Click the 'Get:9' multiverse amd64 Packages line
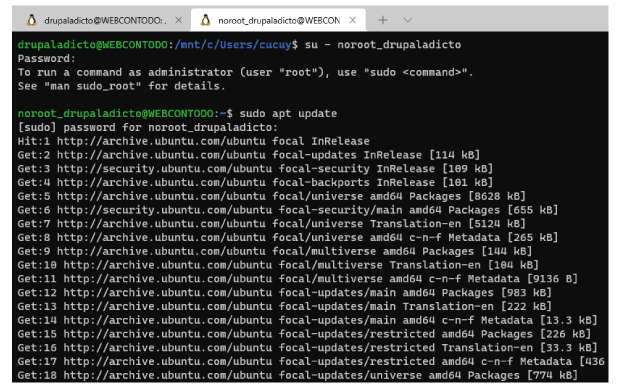 (275, 251)
